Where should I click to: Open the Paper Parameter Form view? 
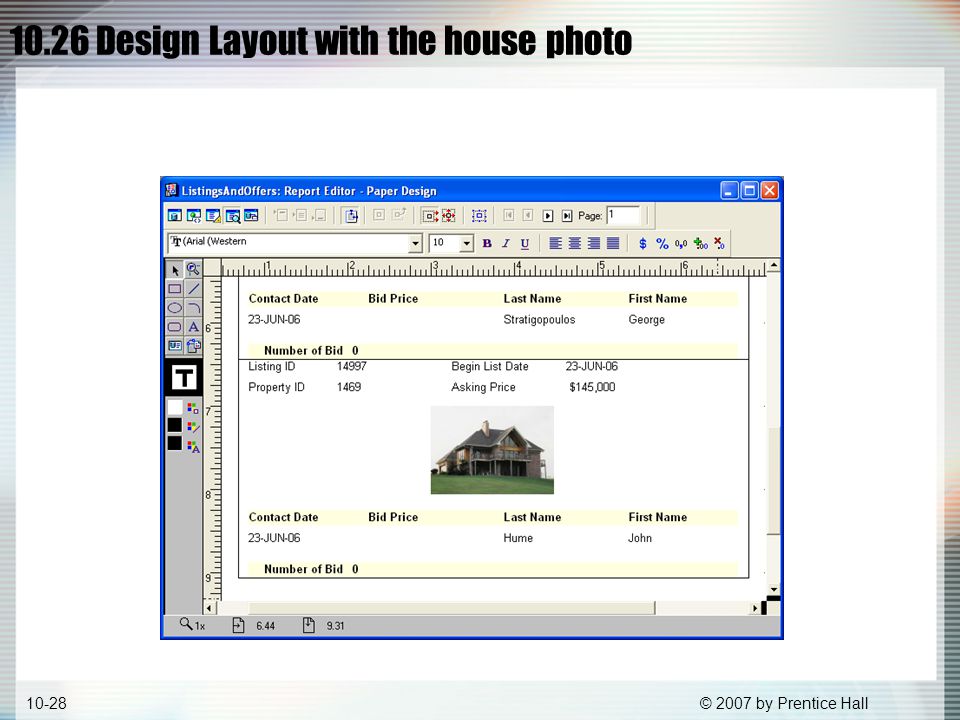pyautogui.click(x=251, y=216)
